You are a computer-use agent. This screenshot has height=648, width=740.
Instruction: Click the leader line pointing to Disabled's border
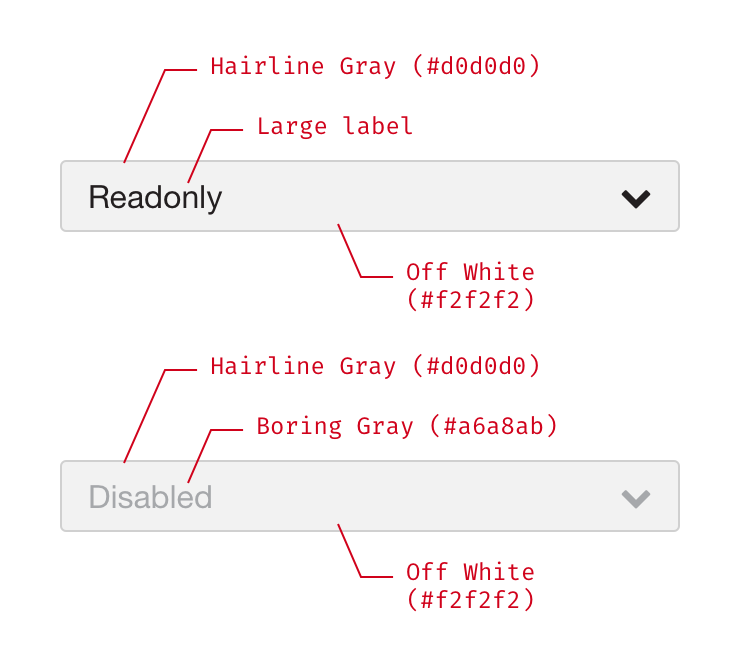[x=145, y=415]
